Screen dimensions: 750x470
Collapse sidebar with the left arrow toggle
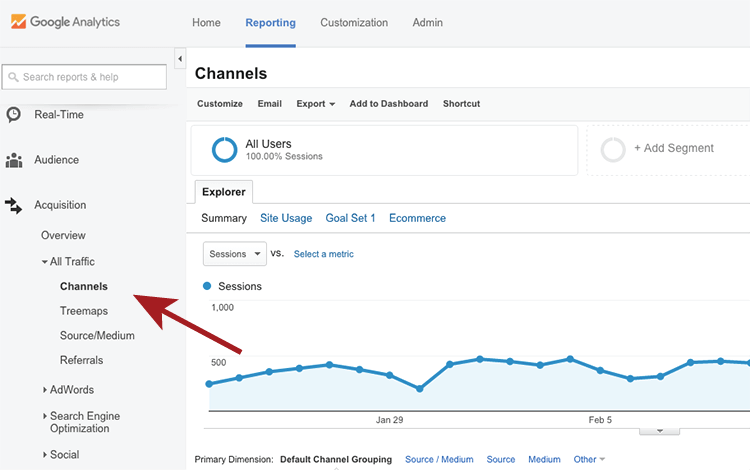(180, 59)
